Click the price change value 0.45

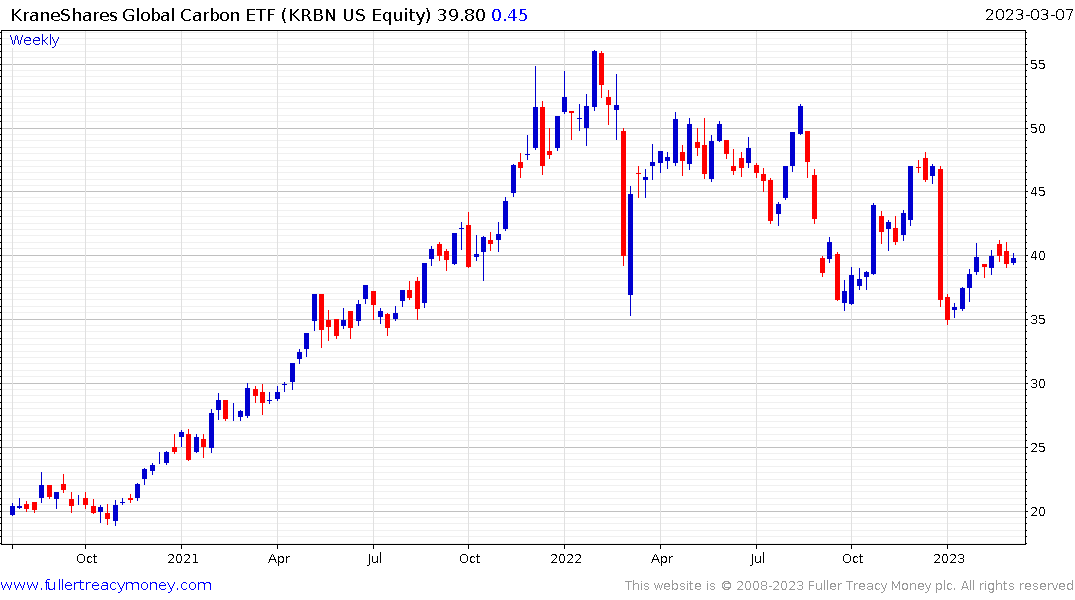coord(509,15)
